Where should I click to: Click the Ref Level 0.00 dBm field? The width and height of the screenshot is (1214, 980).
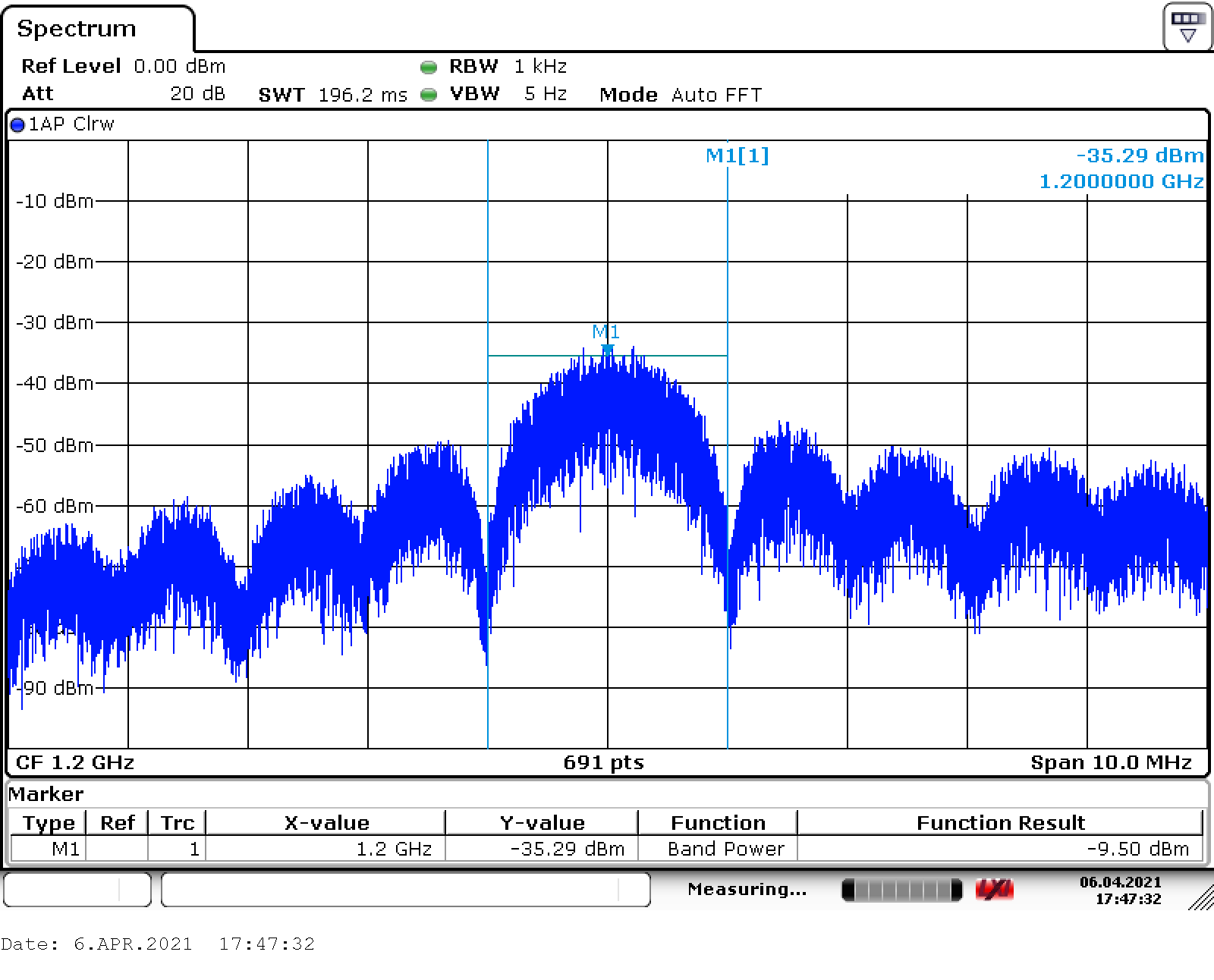click(123, 67)
